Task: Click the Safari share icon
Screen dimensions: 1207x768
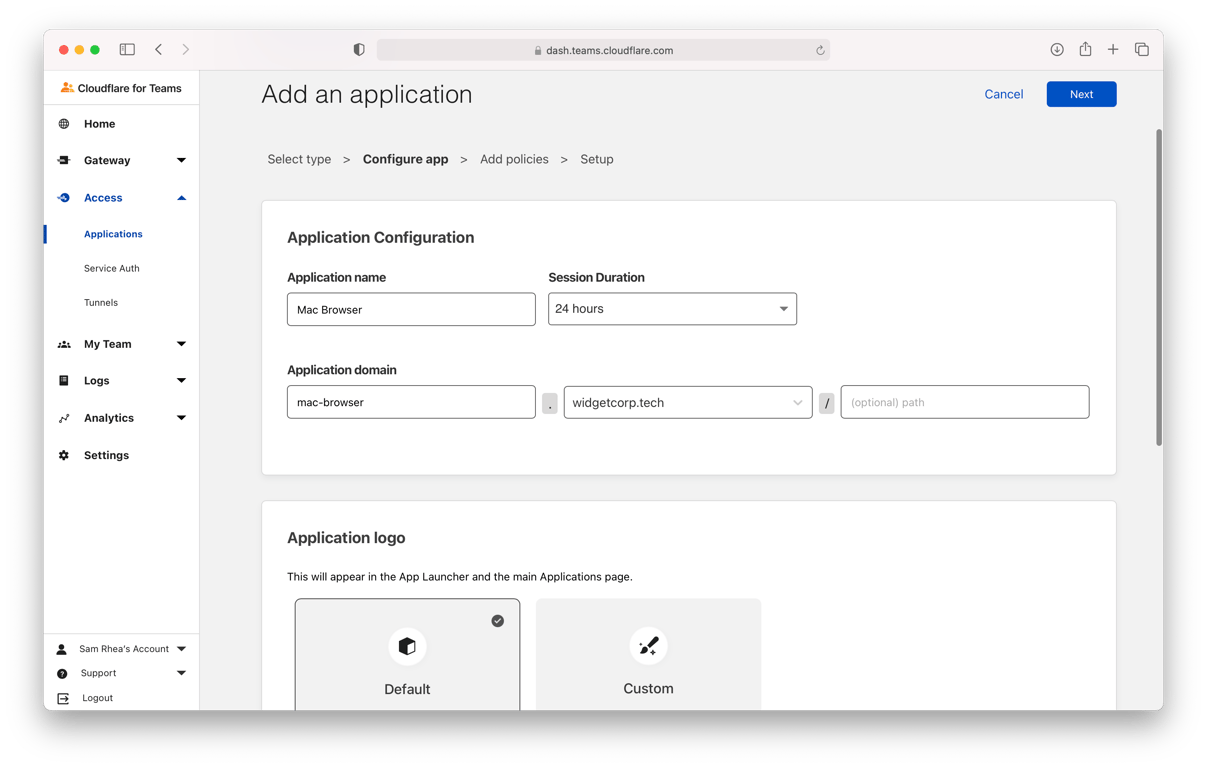Action: (1085, 49)
